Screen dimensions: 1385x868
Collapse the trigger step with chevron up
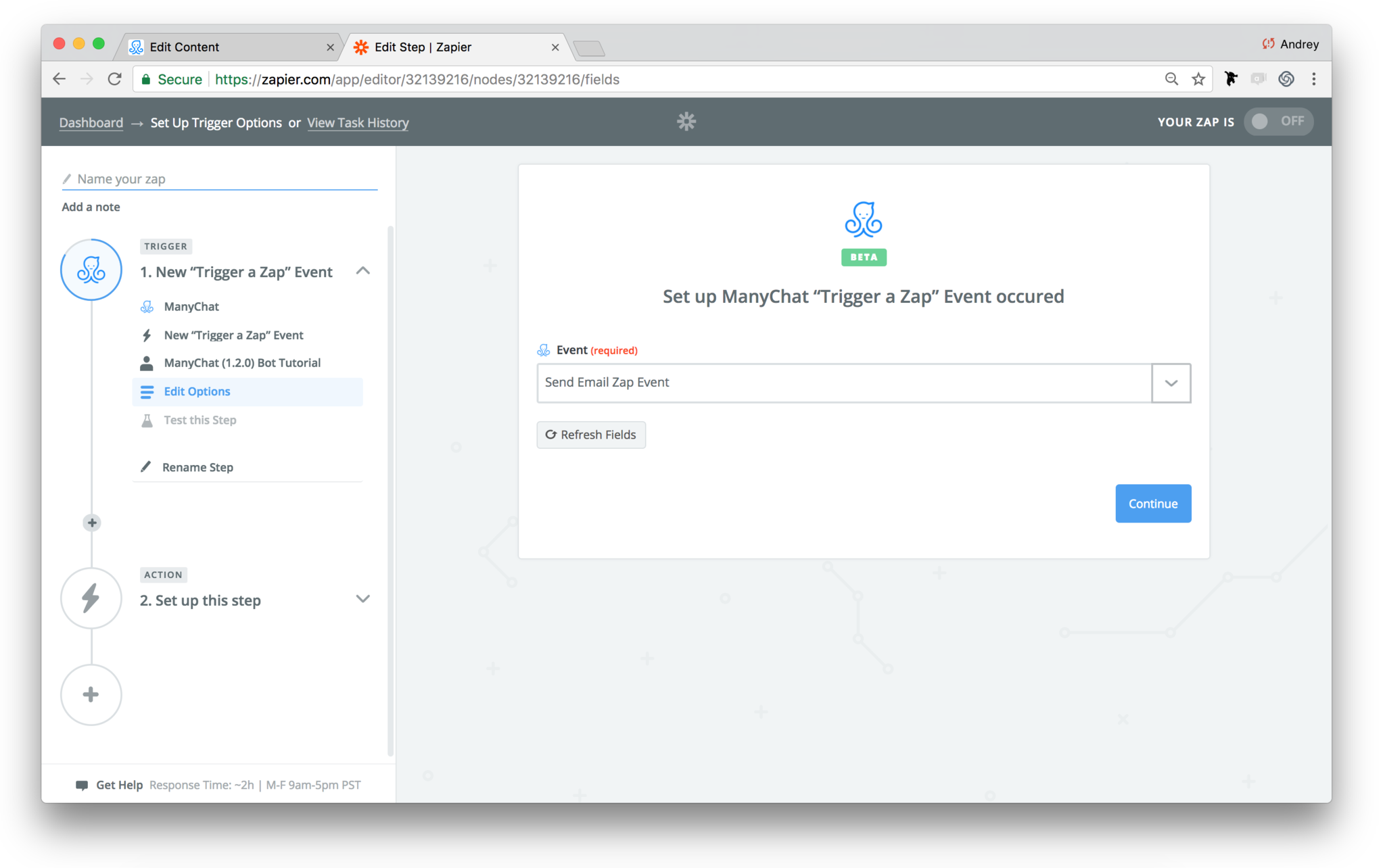(x=363, y=271)
